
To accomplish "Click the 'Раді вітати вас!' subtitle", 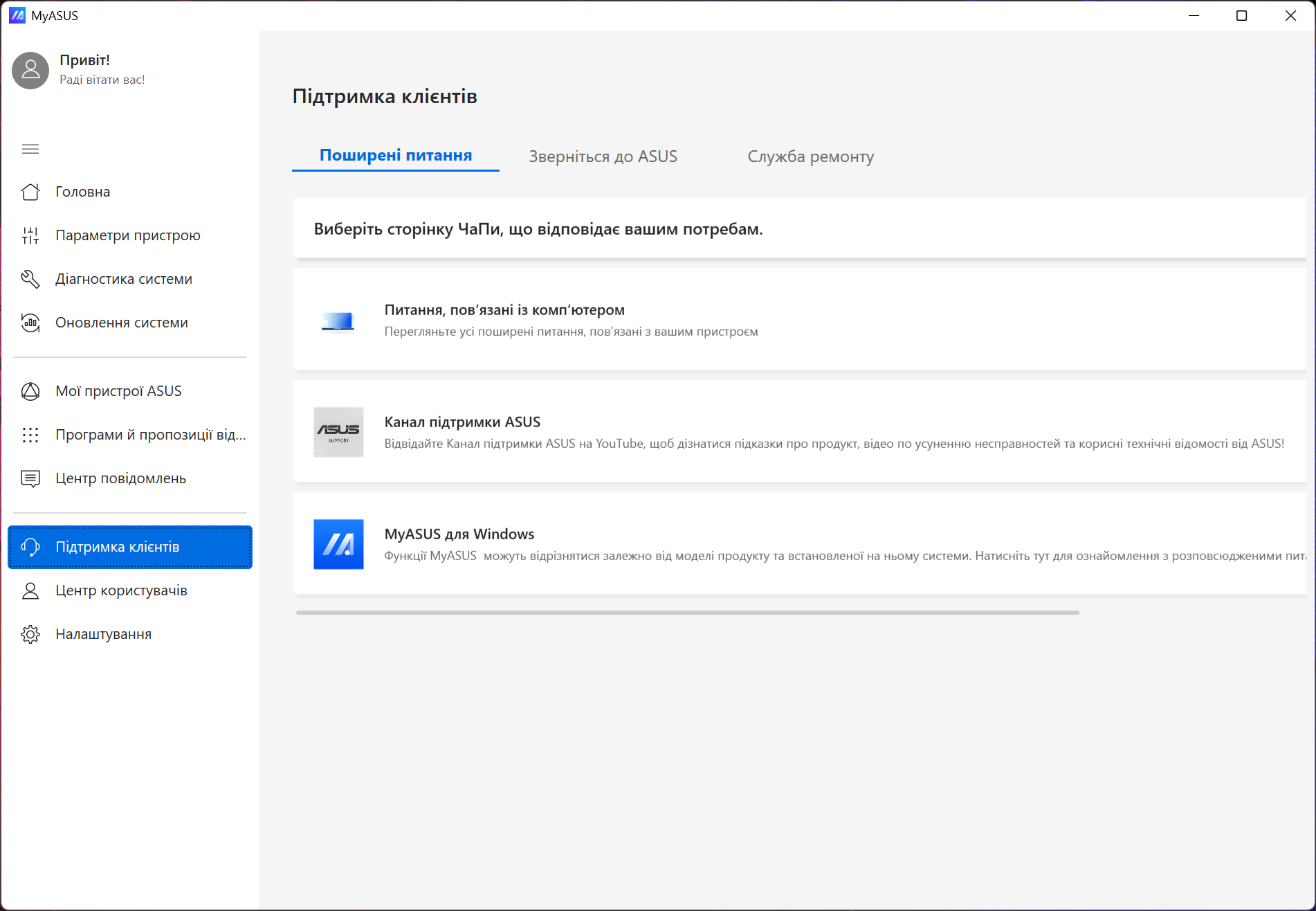I will [x=102, y=80].
